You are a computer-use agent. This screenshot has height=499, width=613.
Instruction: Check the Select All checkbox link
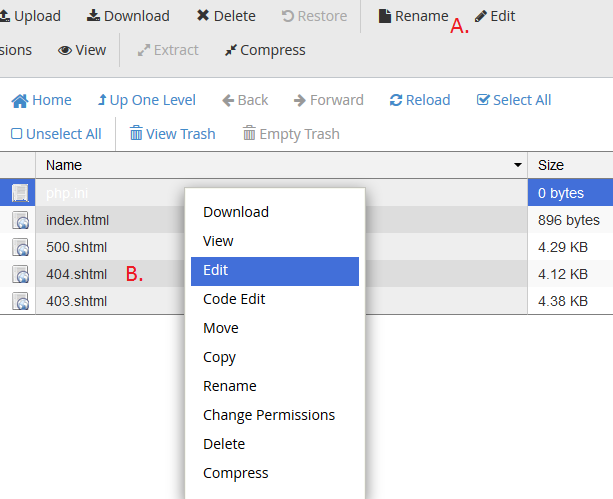click(514, 100)
